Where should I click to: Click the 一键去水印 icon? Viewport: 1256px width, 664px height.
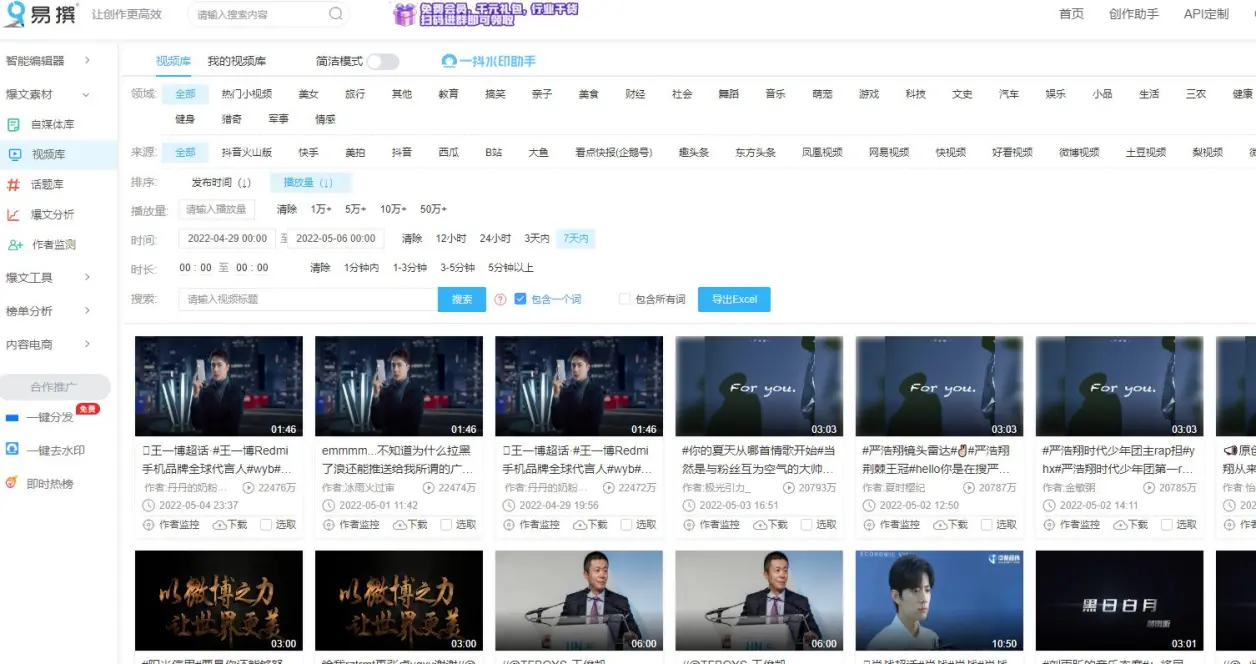pos(12,450)
